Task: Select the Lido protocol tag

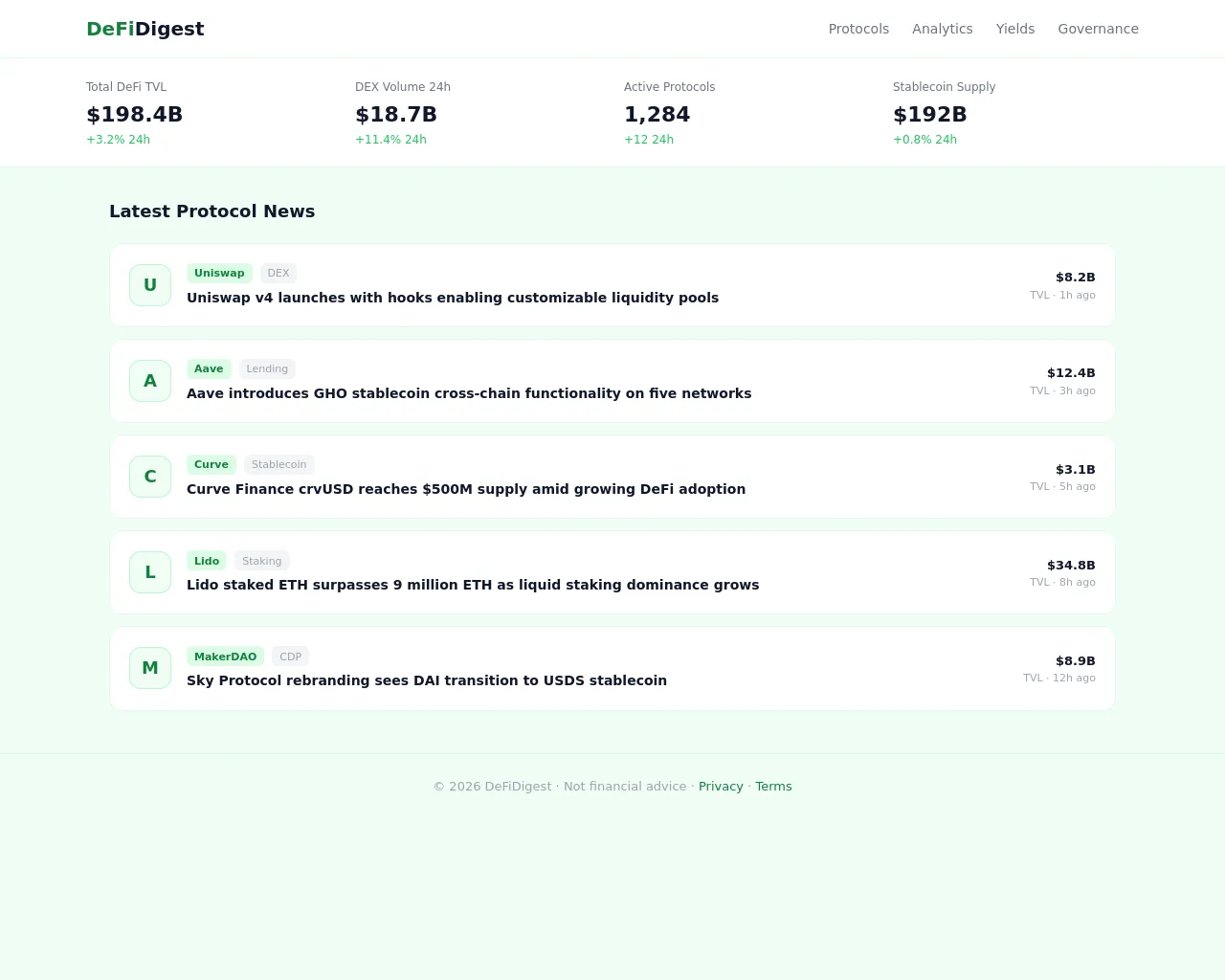Action: tap(207, 561)
